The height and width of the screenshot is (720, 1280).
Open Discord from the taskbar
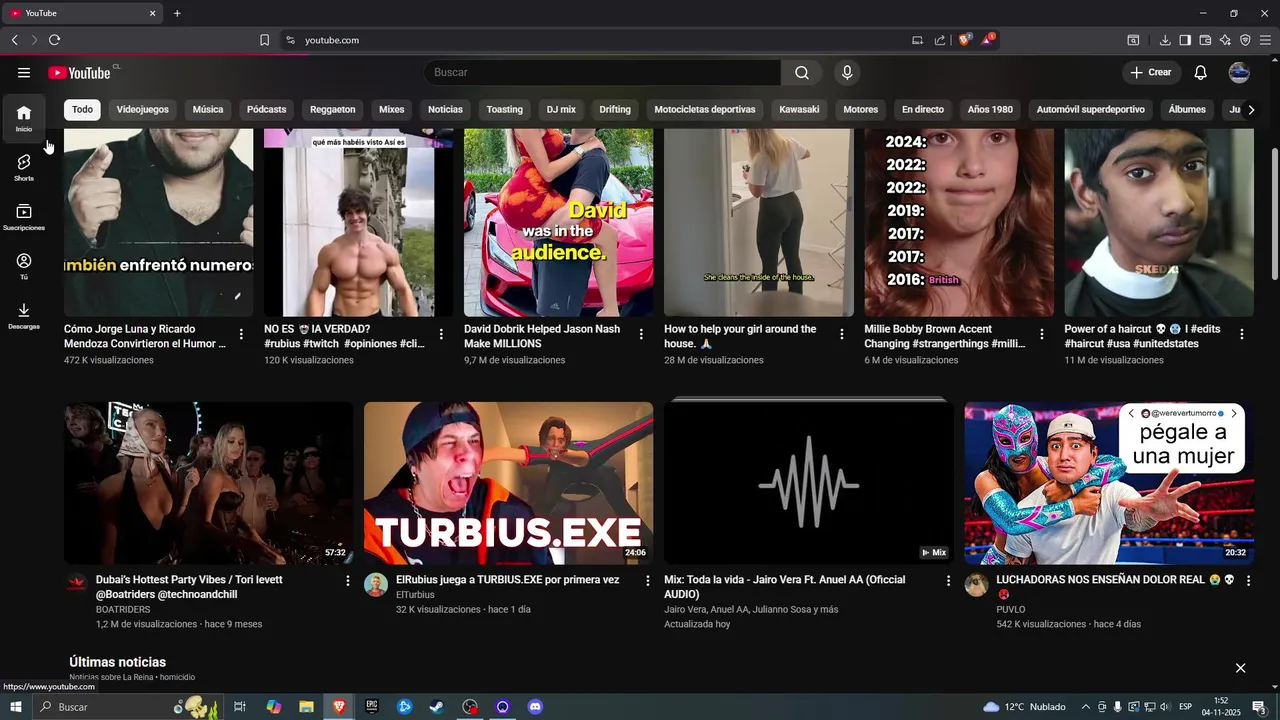[x=535, y=707]
